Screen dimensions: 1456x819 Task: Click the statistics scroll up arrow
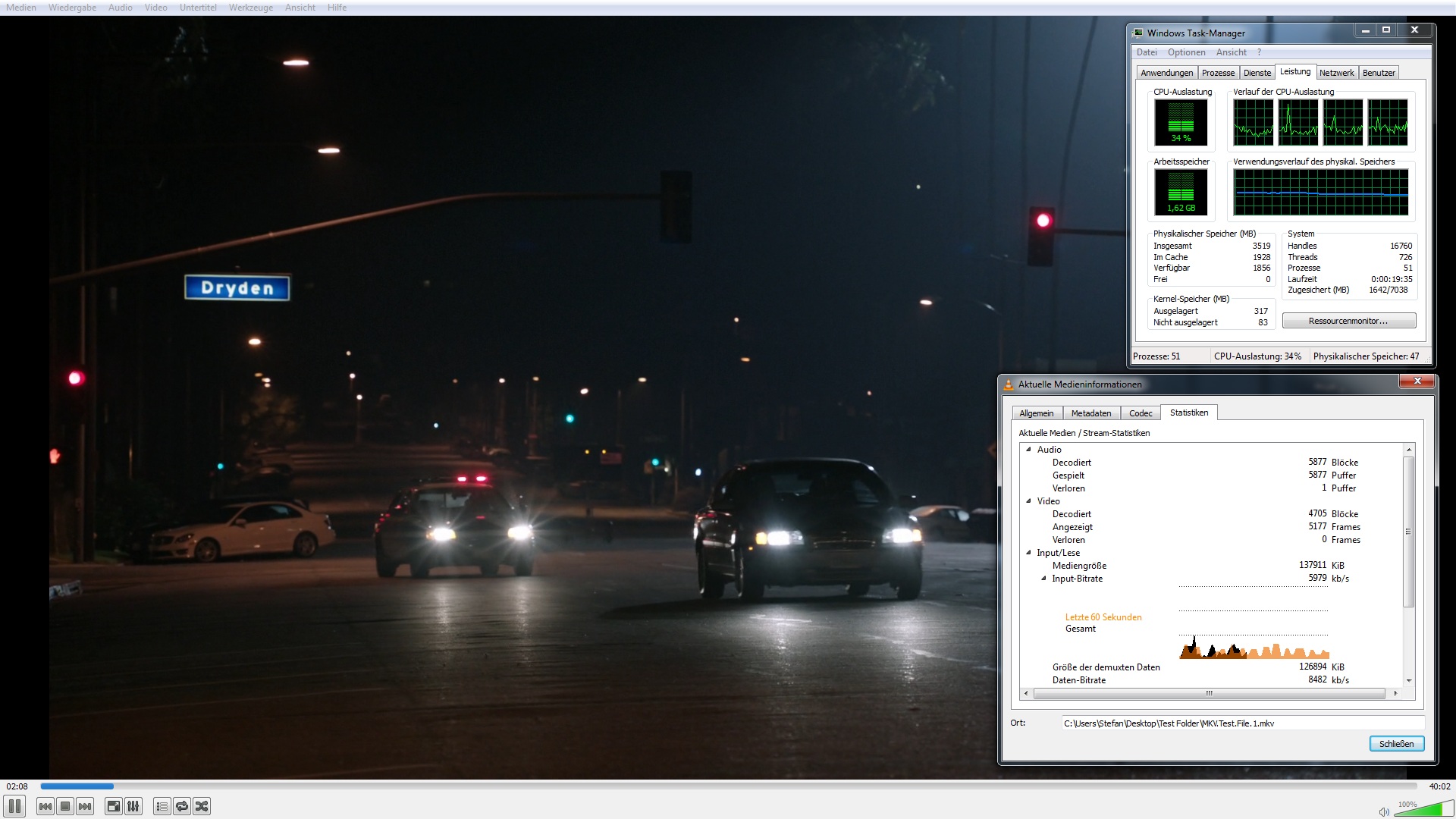(1408, 450)
